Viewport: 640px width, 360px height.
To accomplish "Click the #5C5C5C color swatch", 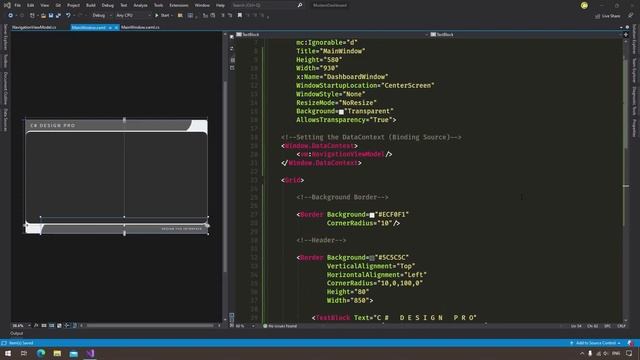I will [372, 258].
